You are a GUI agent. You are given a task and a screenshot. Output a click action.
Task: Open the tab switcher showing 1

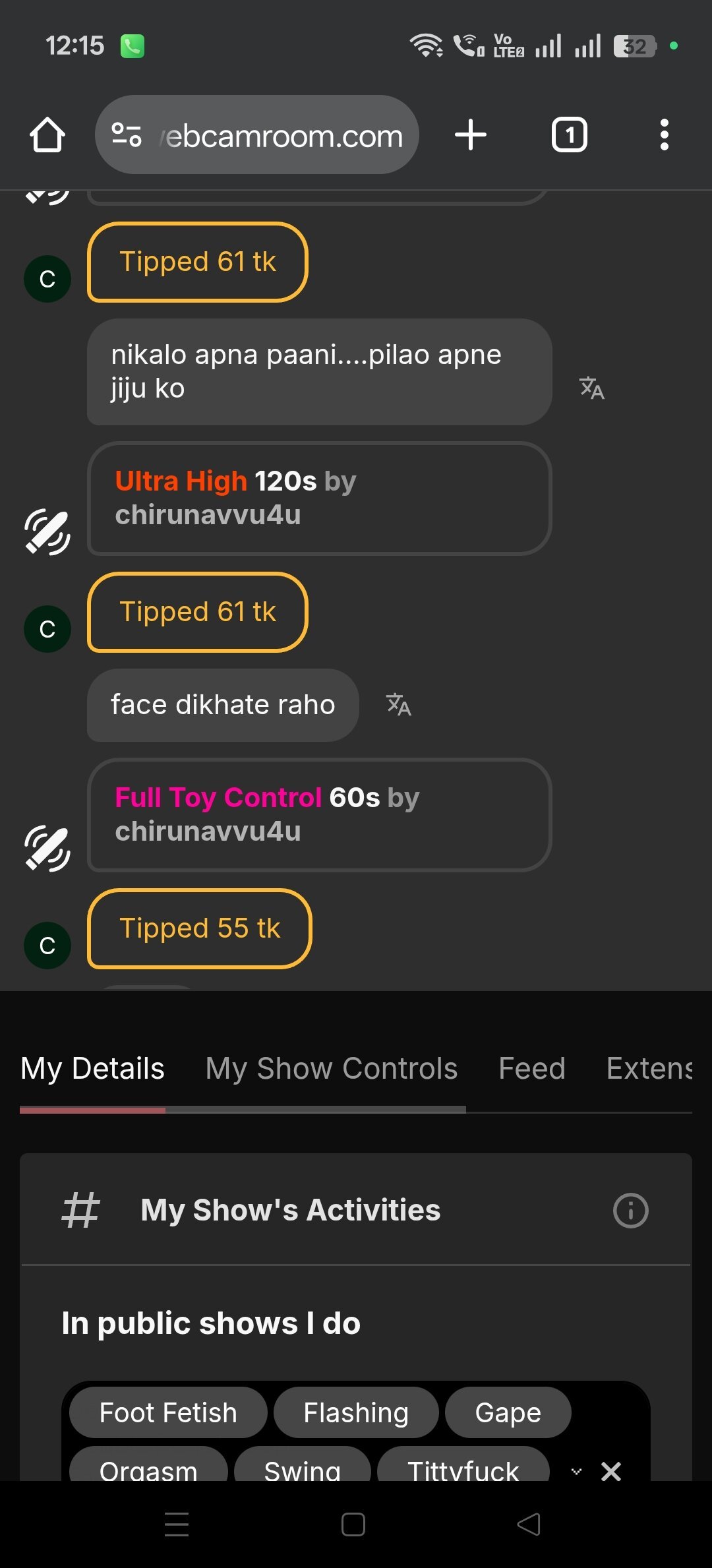pos(569,135)
